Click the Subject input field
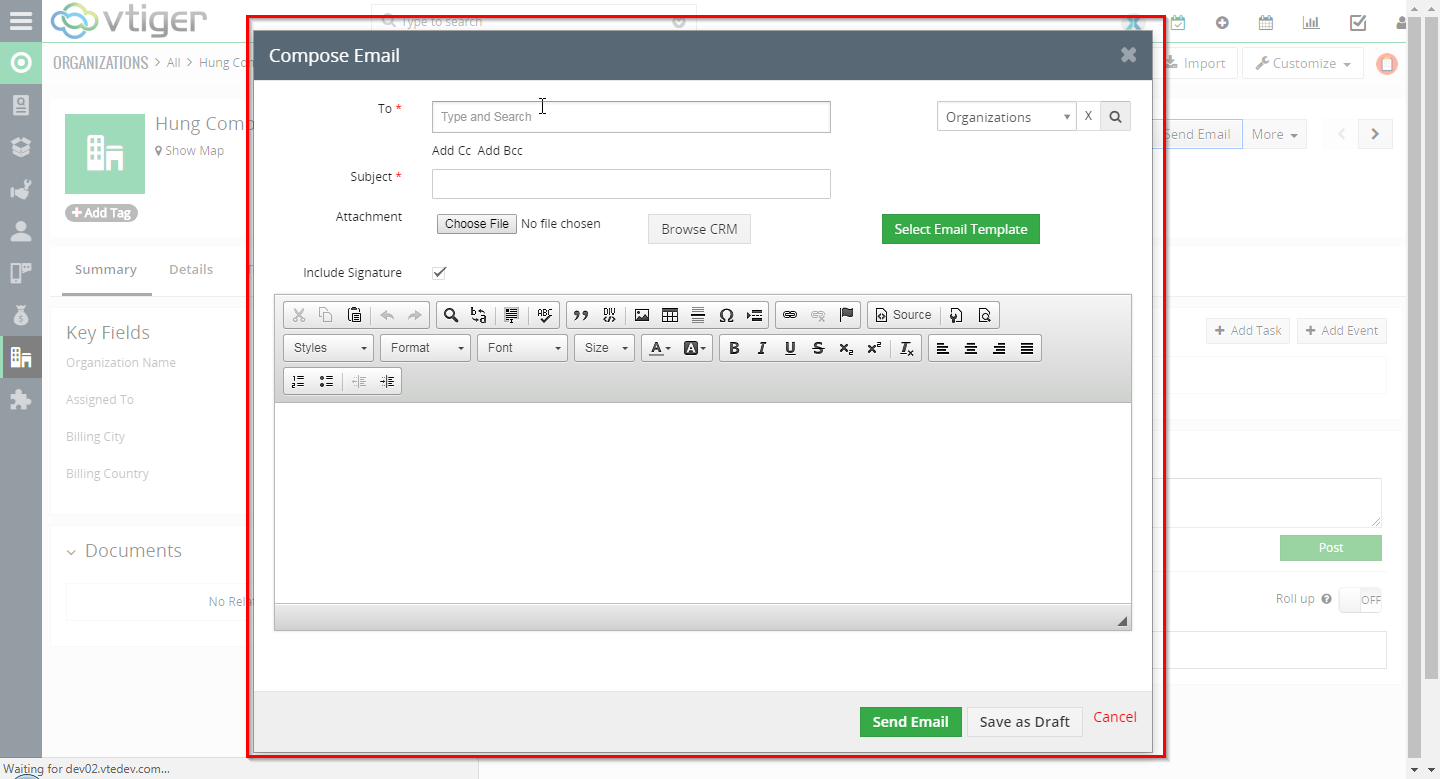Viewport: 1440px width, 779px height. tap(631, 184)
